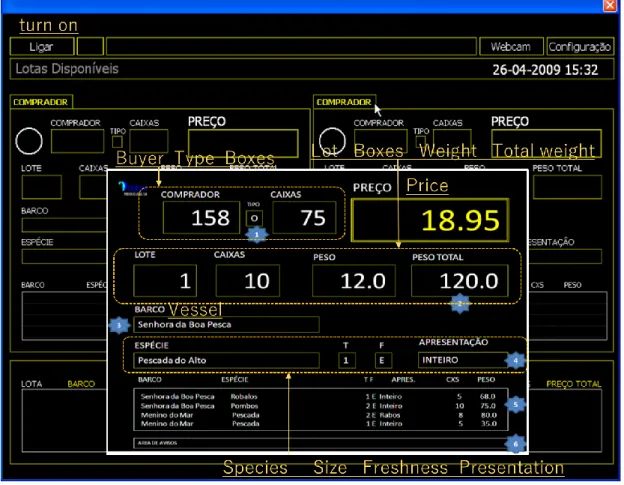Click the PREÇO TOTAL column header

pos(576,386)
